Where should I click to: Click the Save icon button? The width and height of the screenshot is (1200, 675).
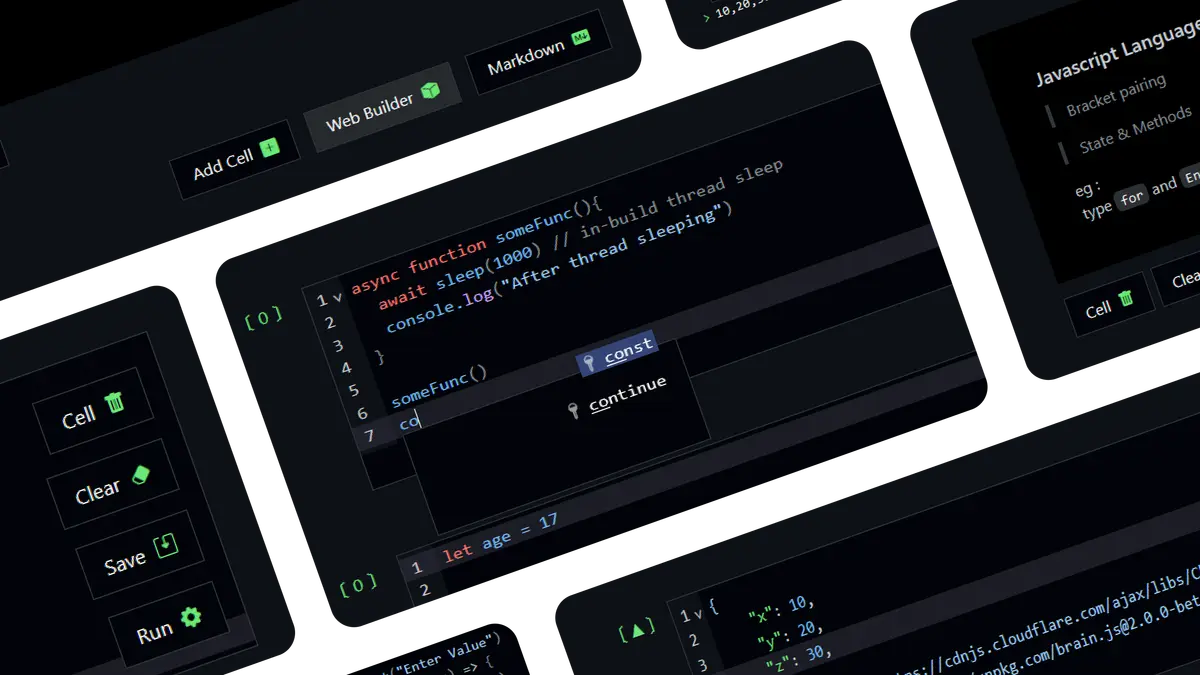tap(139, 556)
